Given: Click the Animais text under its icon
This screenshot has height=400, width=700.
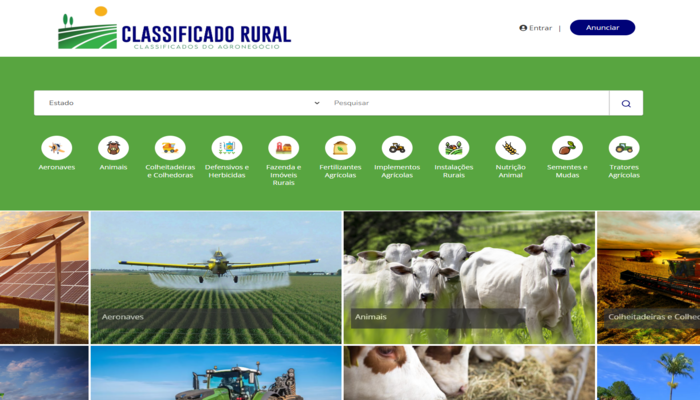Looking at the screenshot, I should (113, 167).
